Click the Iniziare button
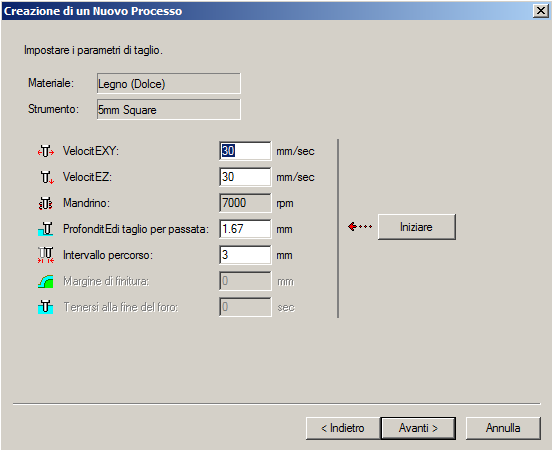The image size is (552, 450). point(417,227)
